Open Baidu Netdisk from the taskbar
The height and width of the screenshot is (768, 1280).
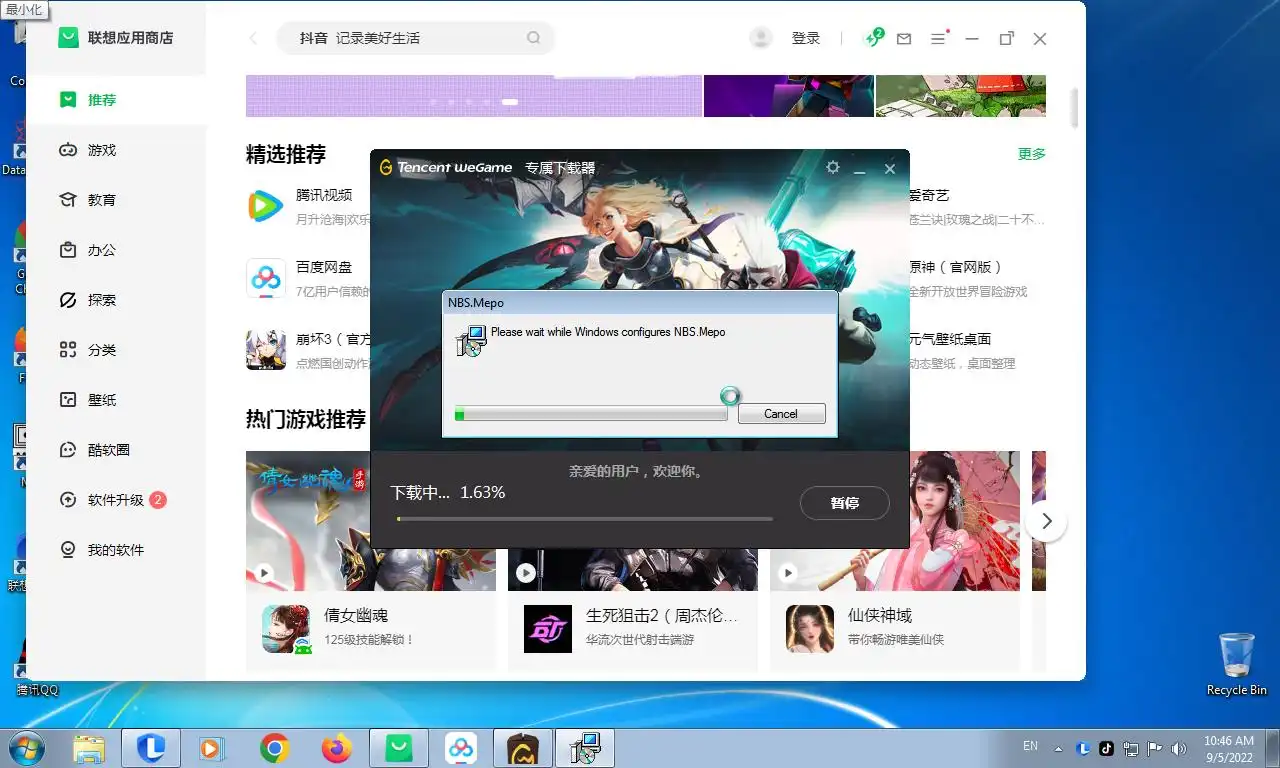coord(461,748)
